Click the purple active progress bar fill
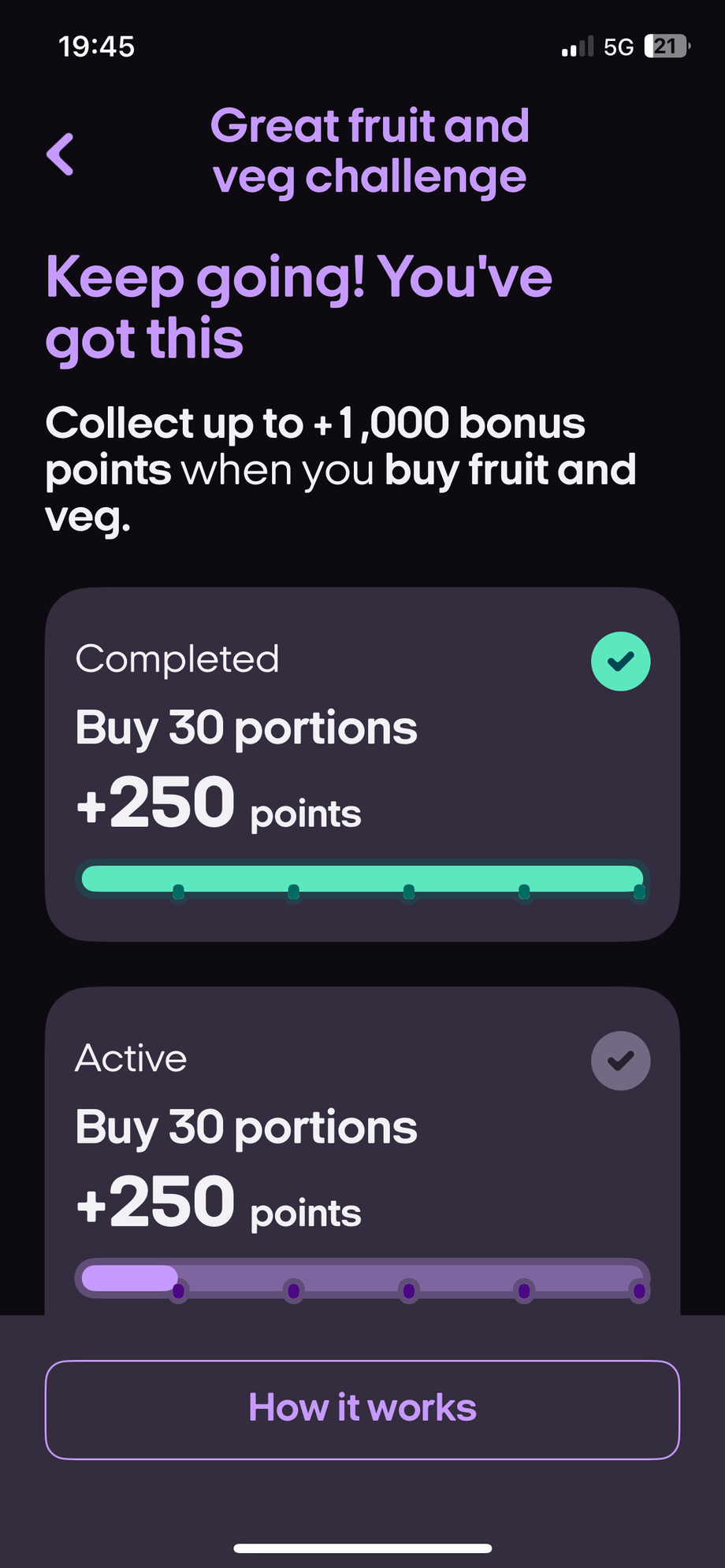 pyautogui.click(x=129, y=1277)
